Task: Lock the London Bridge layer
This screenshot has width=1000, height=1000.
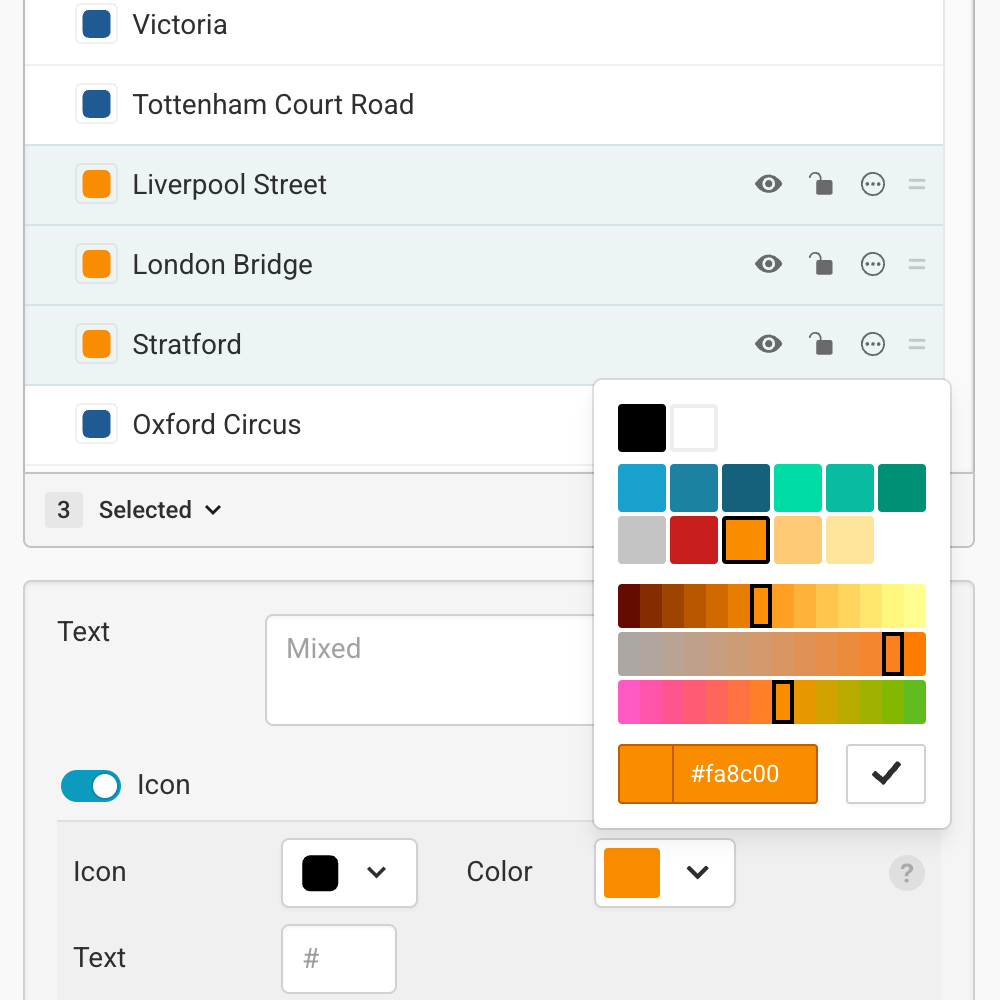Action: pos(821,264)
